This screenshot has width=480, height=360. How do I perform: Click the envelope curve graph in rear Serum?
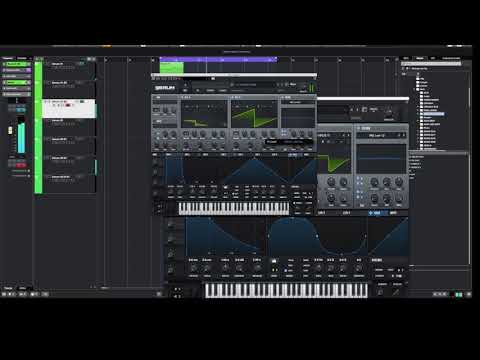point(225,236)
